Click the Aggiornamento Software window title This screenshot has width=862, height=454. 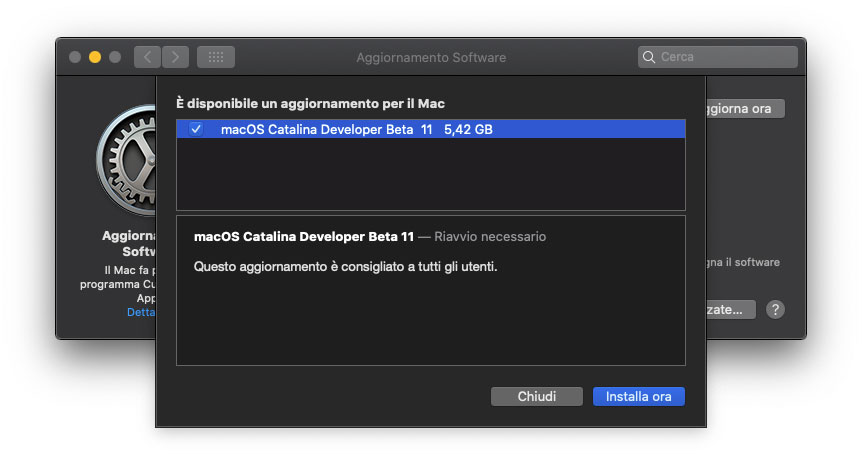[x=431, y=57]
